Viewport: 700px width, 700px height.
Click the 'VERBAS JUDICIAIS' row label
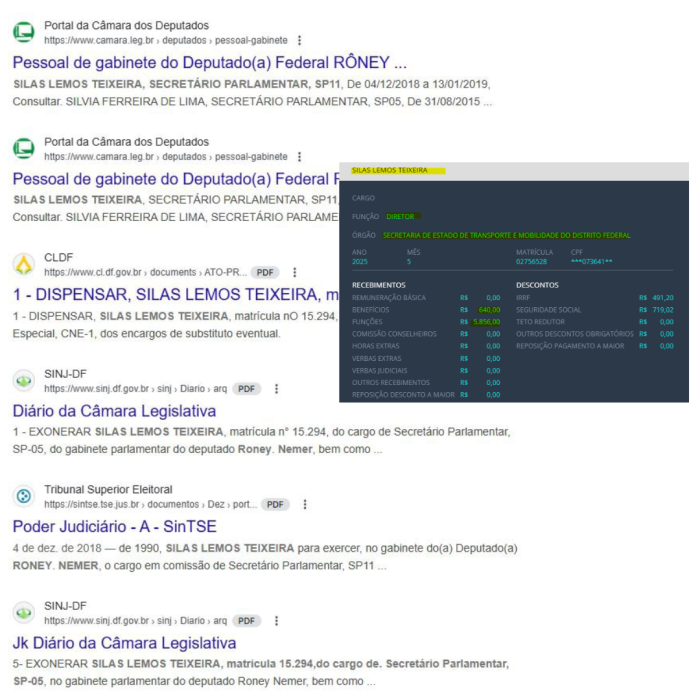[379, 371]
